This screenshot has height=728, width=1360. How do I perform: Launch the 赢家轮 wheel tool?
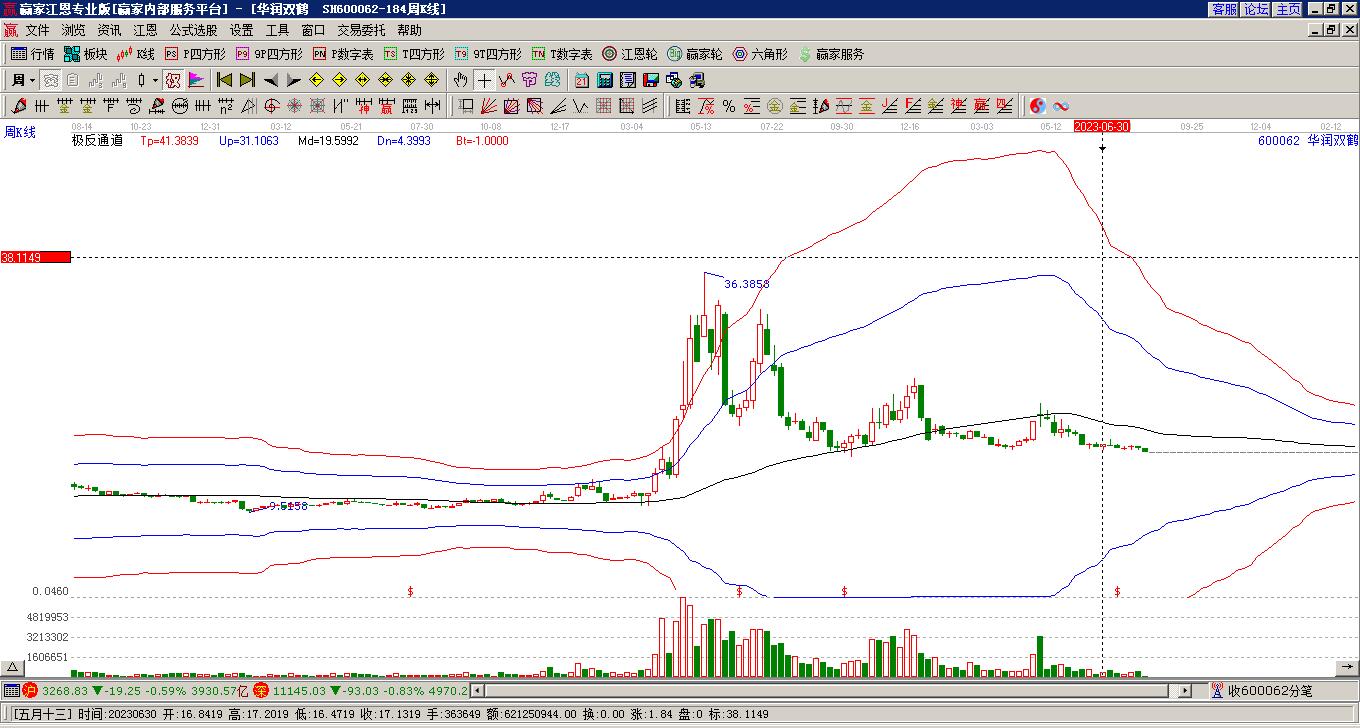695,54
